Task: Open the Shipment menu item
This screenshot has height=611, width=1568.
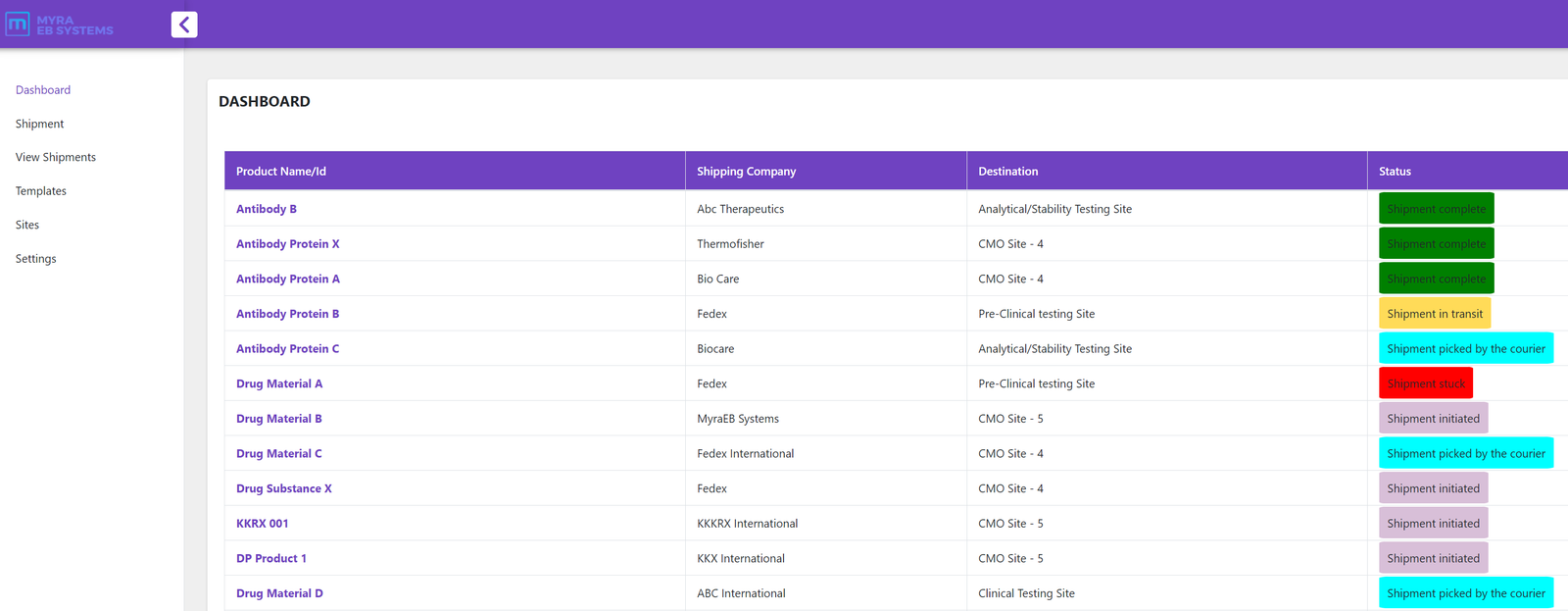Action: click(x=40, y=124)
